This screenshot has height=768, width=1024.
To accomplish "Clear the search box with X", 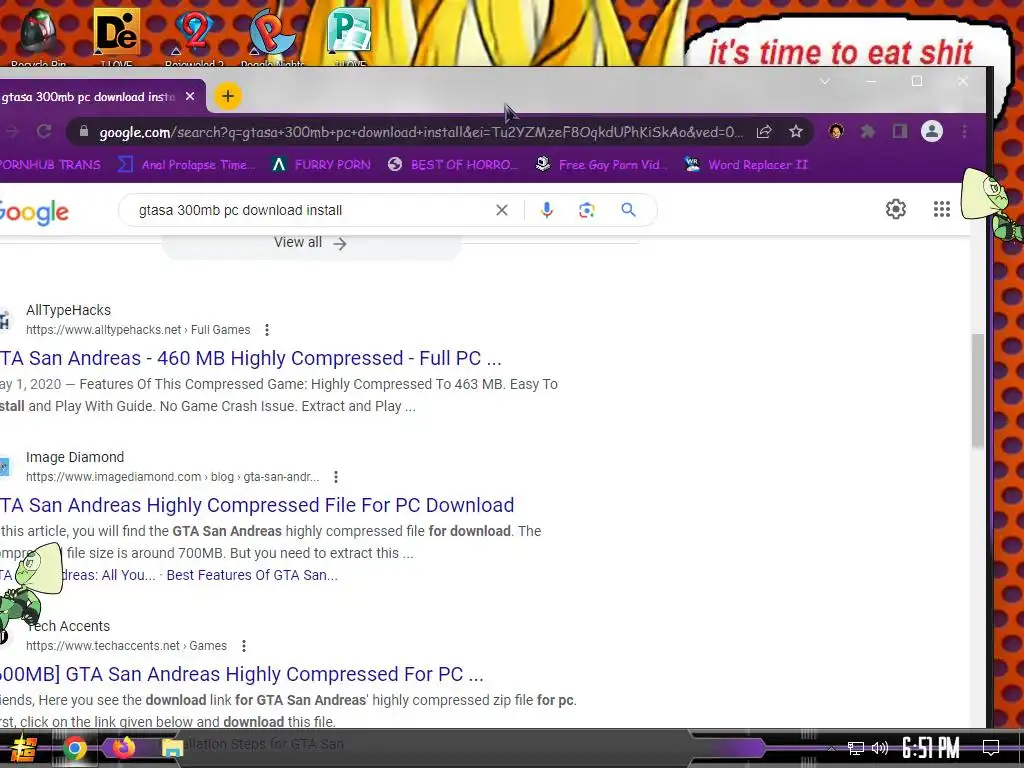I will point(502,210).
